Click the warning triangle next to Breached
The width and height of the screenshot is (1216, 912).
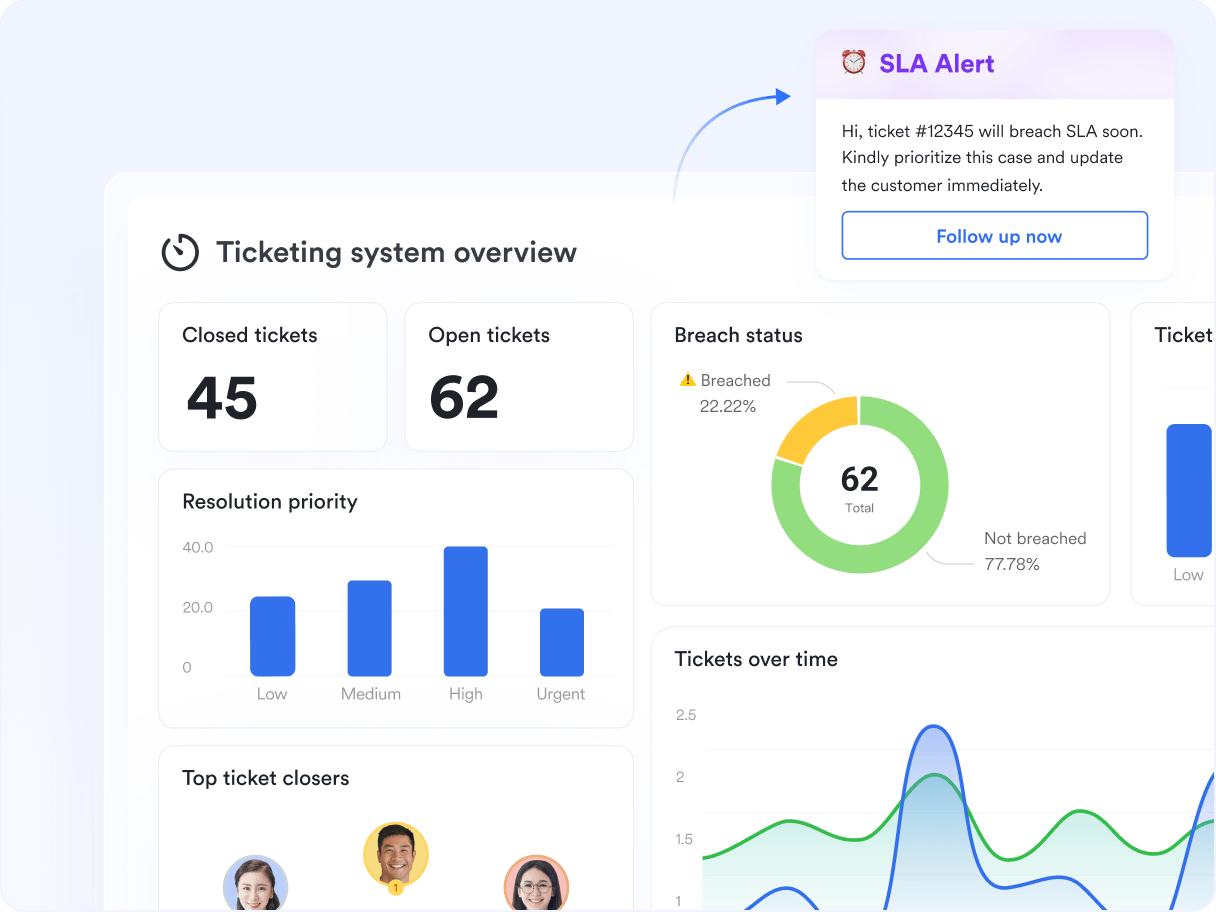coord(687,380)
